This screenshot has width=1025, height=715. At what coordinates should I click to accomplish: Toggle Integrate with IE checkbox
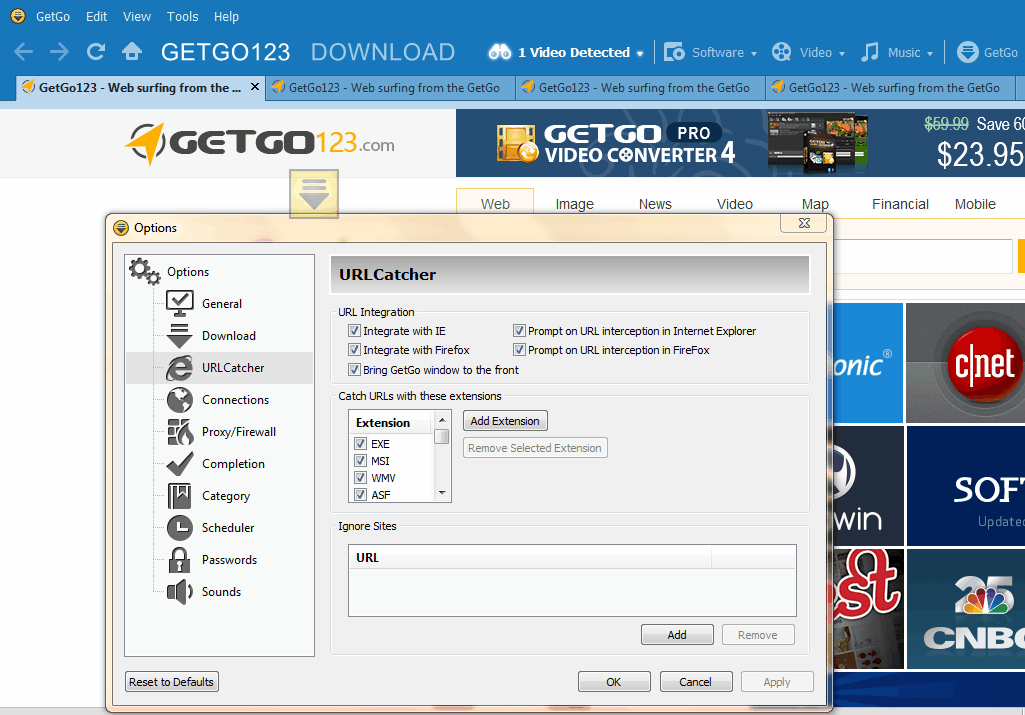click(x=354, y=331)
